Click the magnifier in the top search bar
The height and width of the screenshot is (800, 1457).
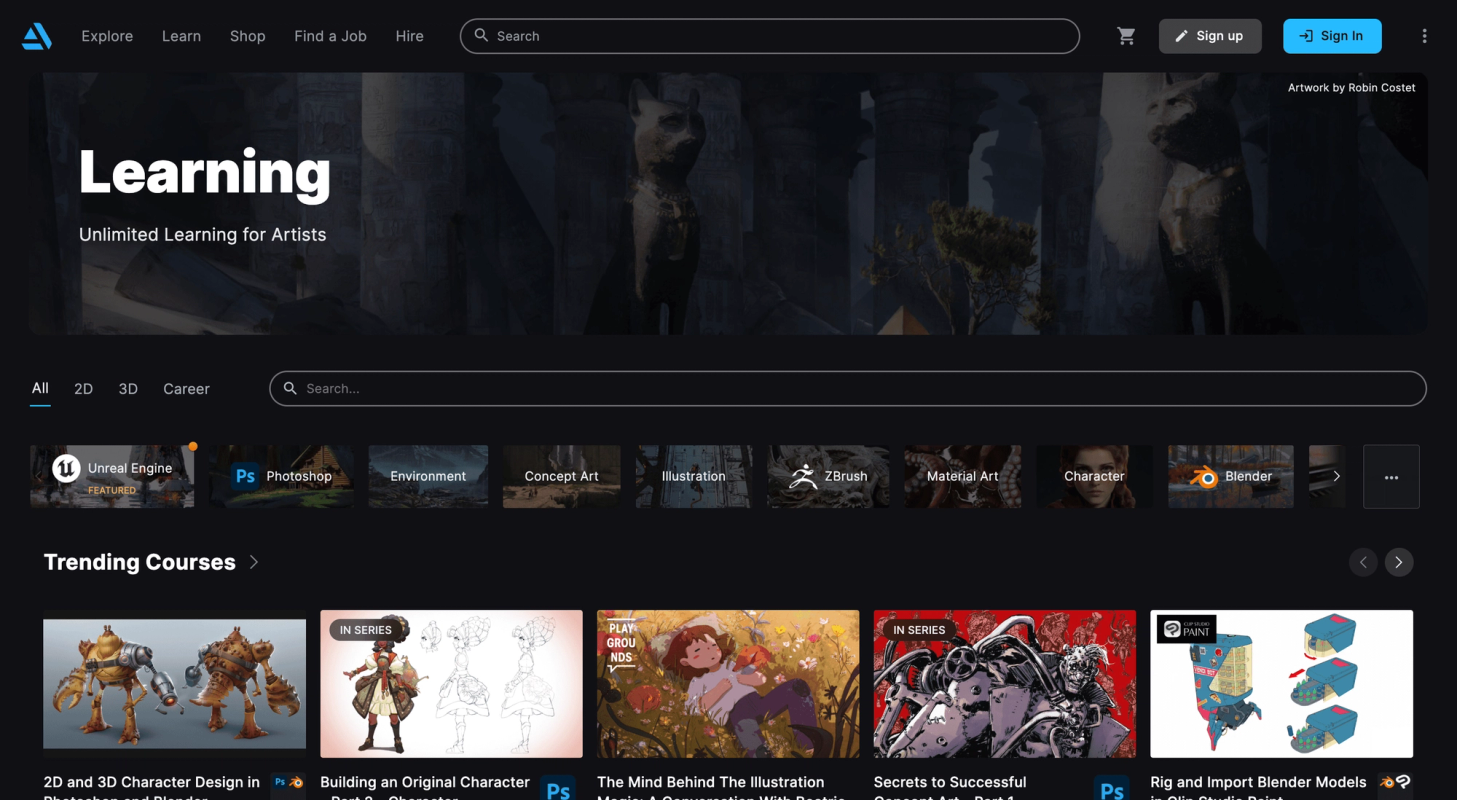[481, 36]
